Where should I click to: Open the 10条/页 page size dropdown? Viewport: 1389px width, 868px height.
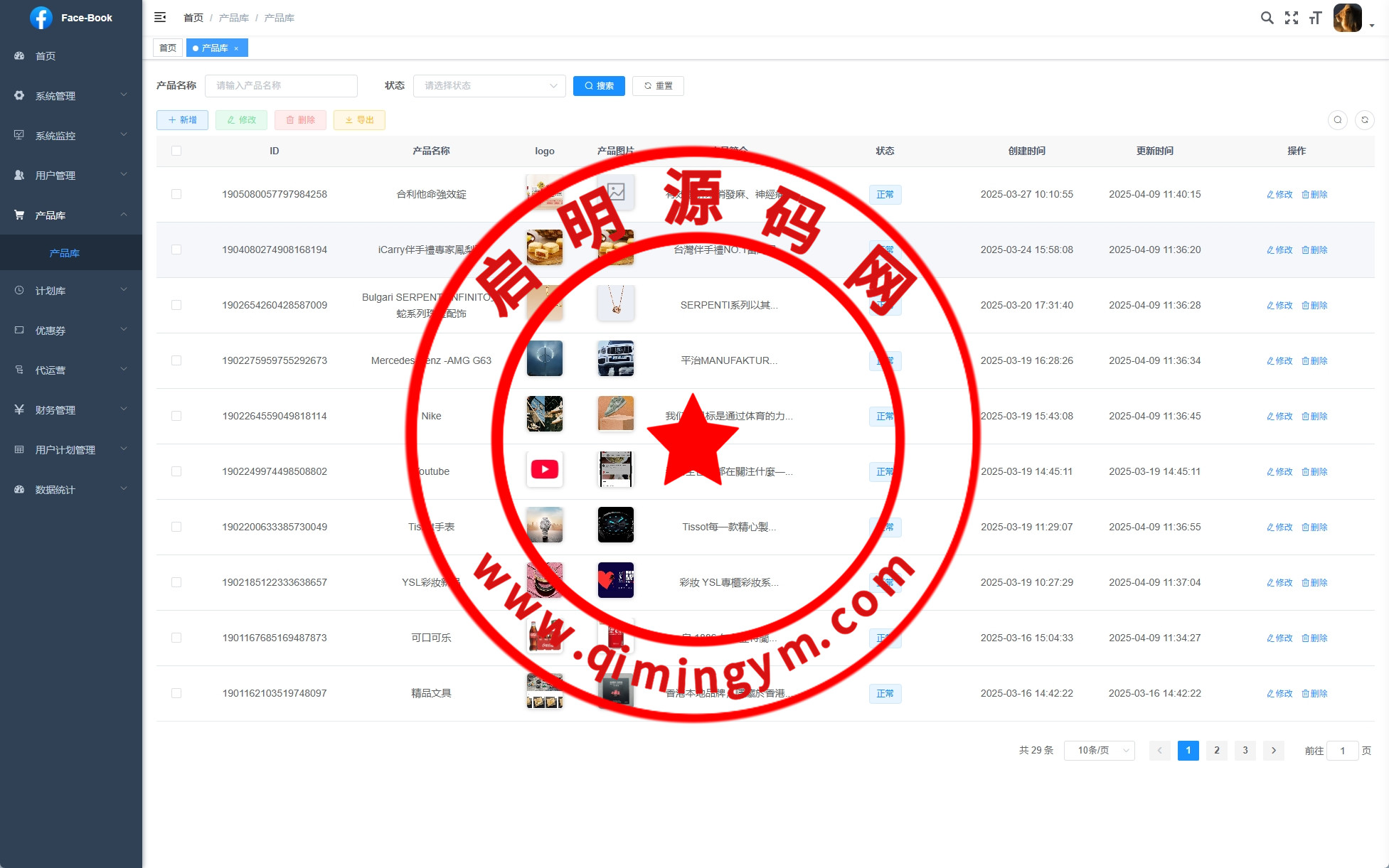click(x=1099, y=751)
